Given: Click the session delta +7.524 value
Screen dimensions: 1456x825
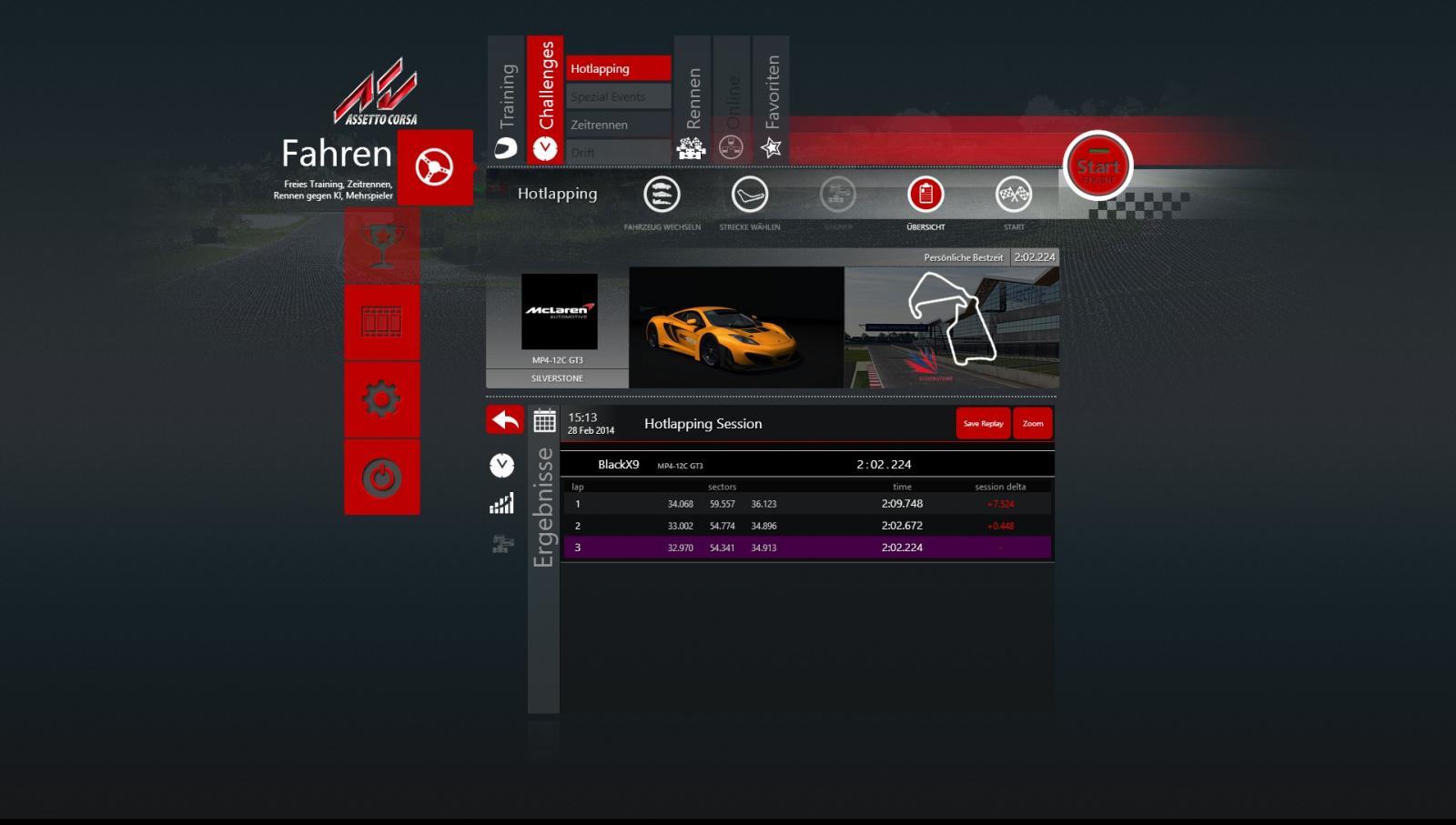Looking at the screenshot, I should pos(1000,504).
